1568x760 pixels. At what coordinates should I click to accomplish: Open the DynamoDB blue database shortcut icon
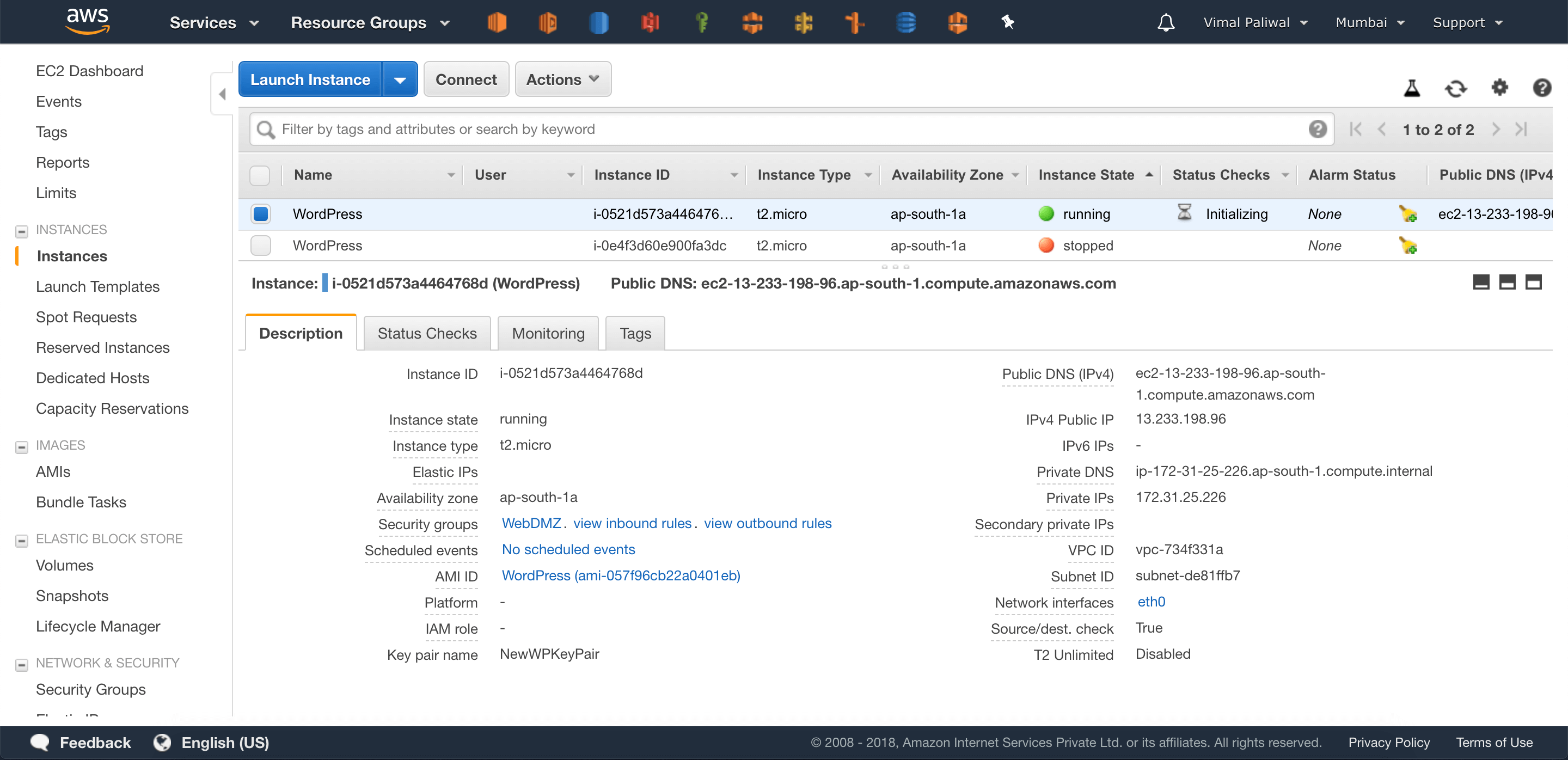tap(906, 22)
